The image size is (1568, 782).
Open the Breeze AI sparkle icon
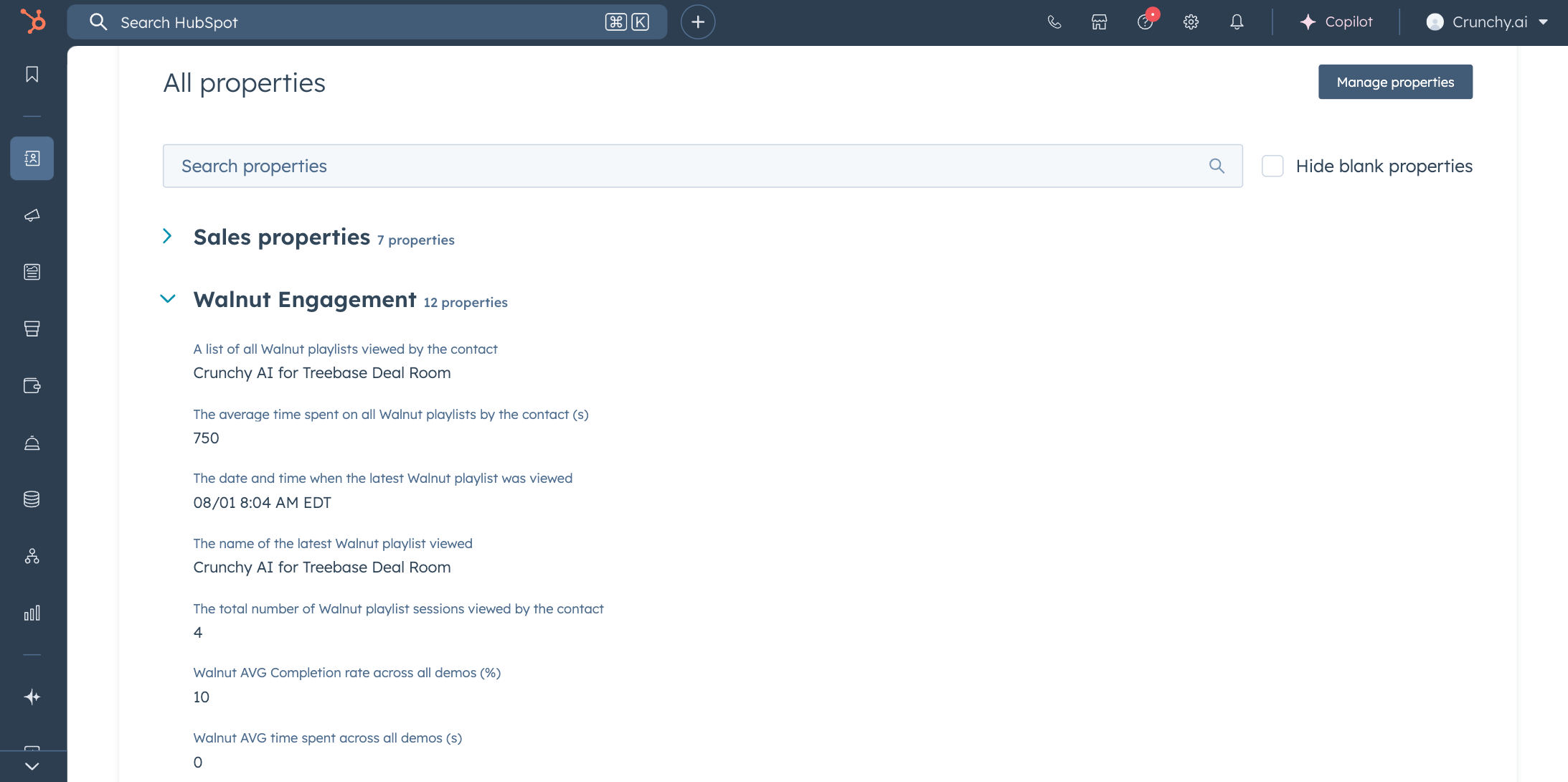coord(32,696)
